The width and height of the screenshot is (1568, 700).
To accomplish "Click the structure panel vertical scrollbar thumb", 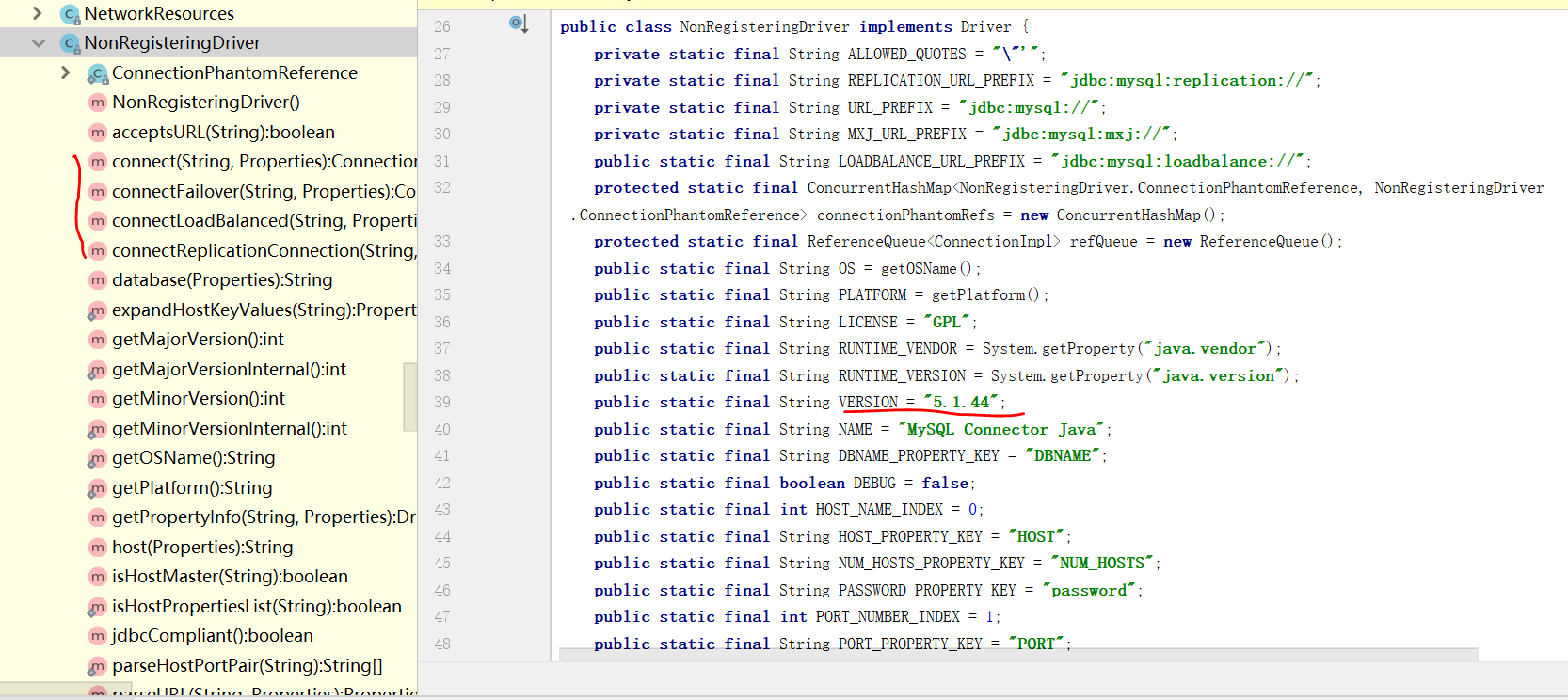I will 409,396.
